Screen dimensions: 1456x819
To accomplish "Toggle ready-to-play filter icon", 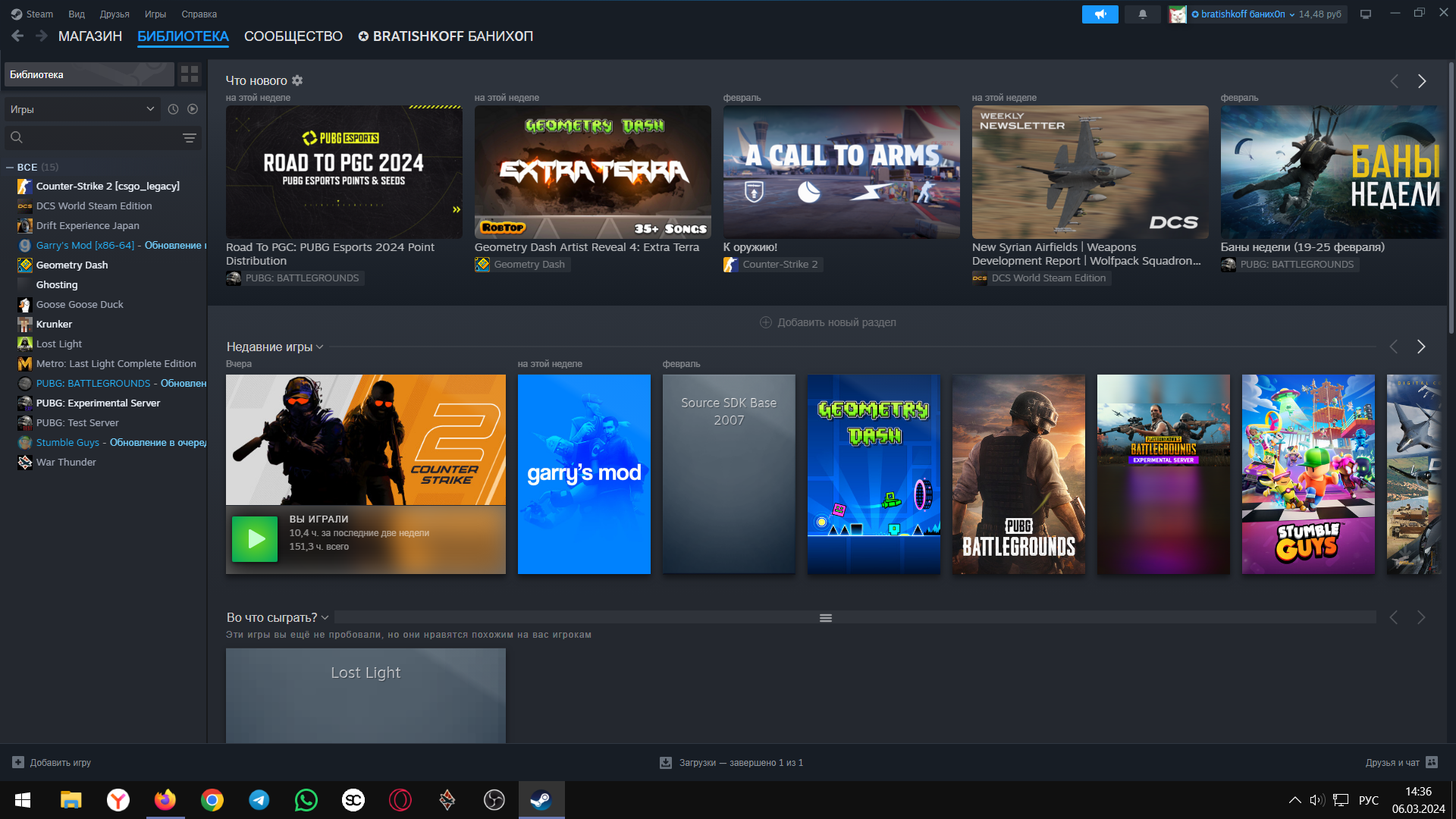I will point(193,109).
